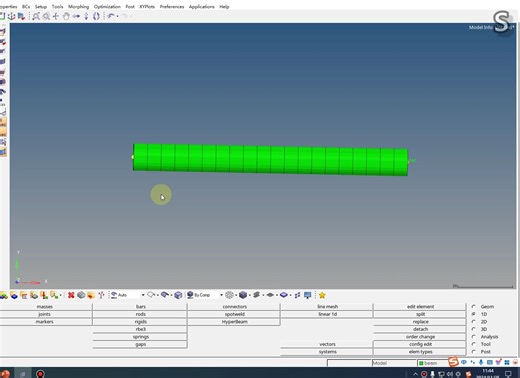Click the monitor display icon in bottom toolbar
The height and width of the screenshot is (378, 520).
pos(308,295)
